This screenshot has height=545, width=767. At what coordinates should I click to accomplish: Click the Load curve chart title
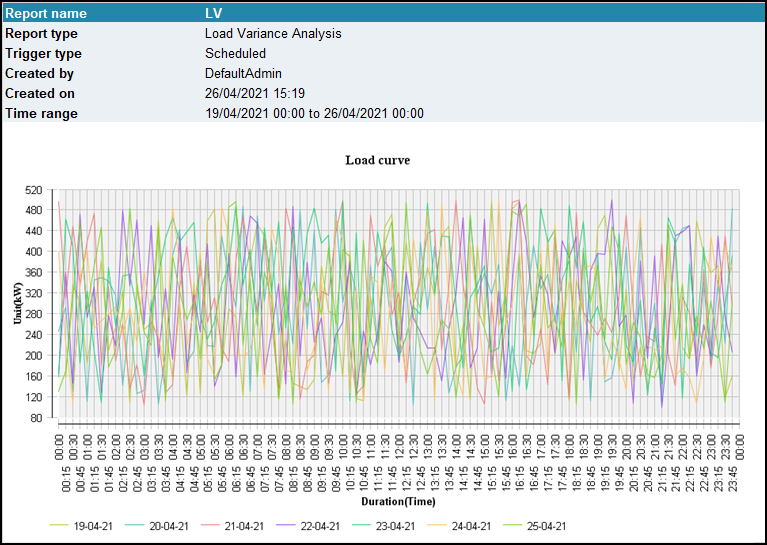click(x=377, y=160)
